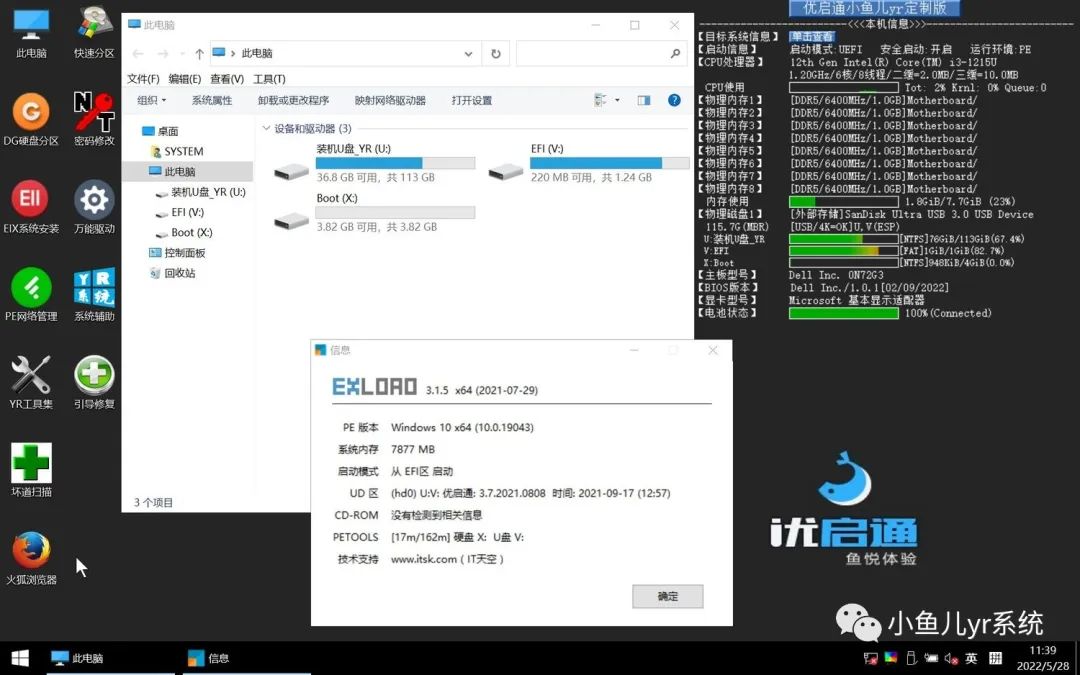The image size is (1080, 675).
Task: Click 映射网络驱动器 toolbar button
Action: coord(390,100)
